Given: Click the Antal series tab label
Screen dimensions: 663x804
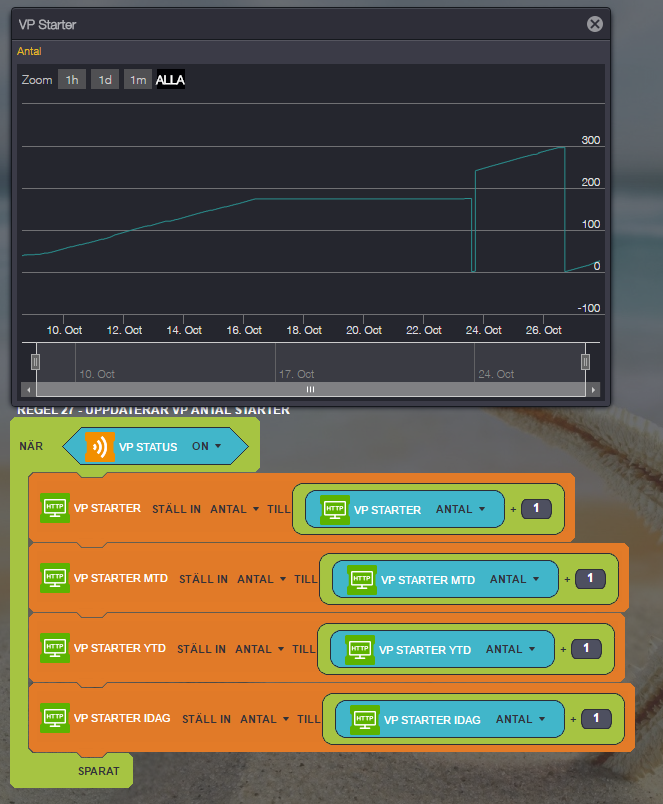Looking at the screenshot, I should tap(30, 50).
